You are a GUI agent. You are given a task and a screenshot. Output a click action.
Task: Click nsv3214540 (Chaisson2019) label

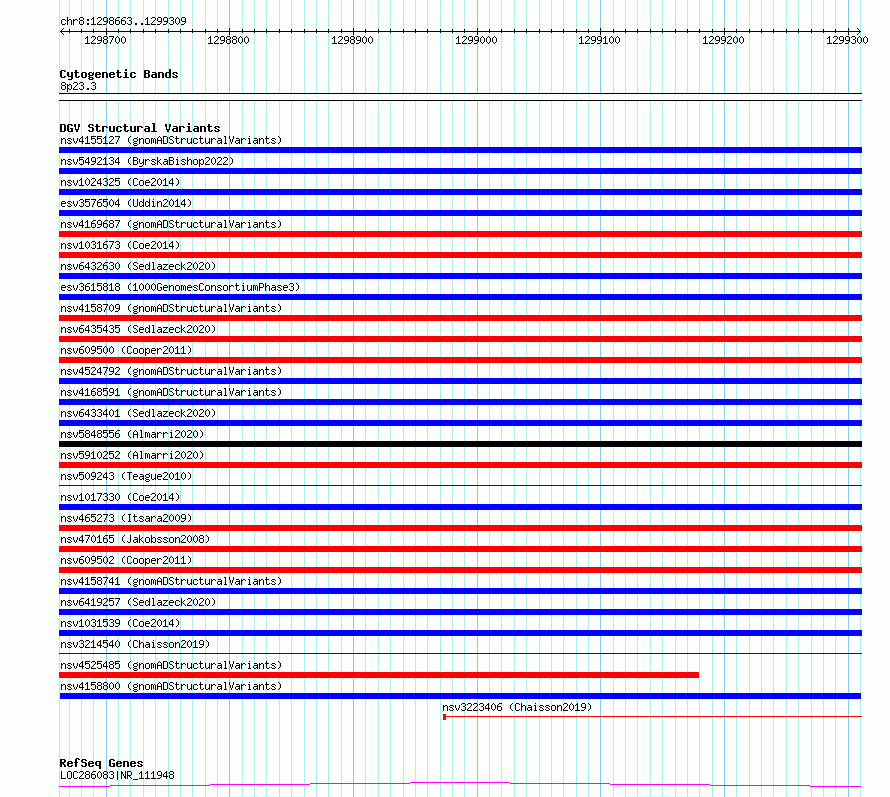(135, 644)
